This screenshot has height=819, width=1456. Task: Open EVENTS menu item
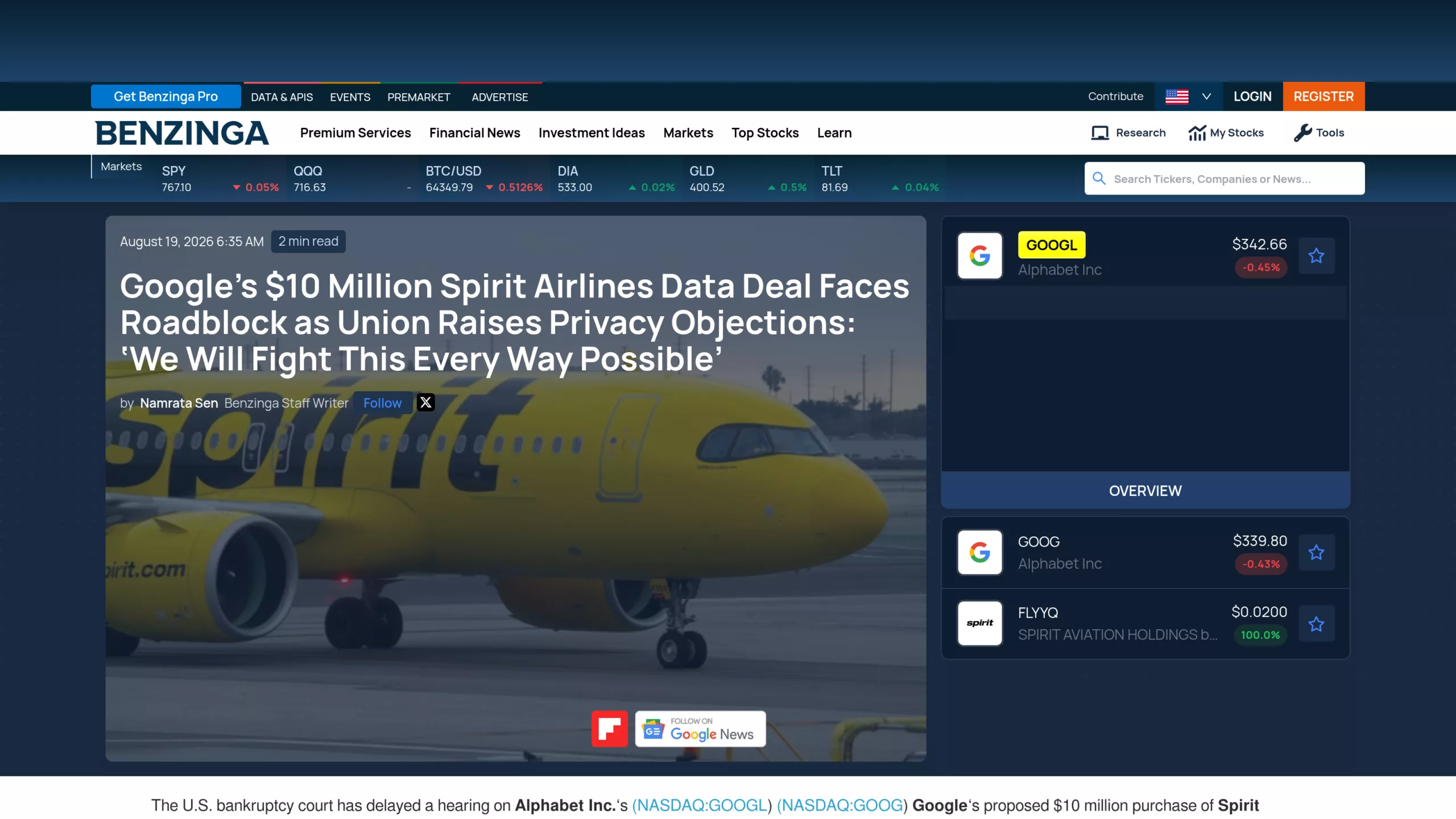click(350, 97)
